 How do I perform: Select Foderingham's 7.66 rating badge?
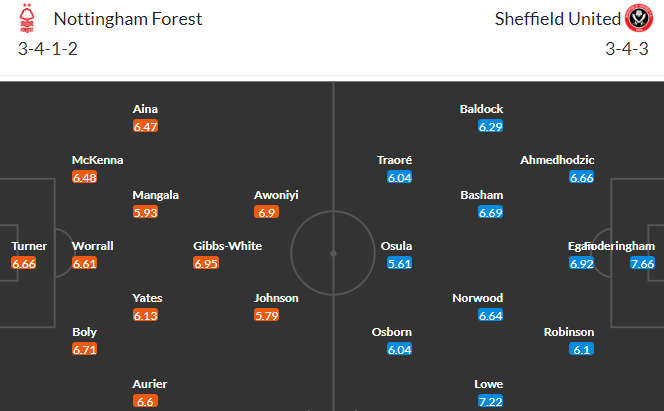pos(642,263)
